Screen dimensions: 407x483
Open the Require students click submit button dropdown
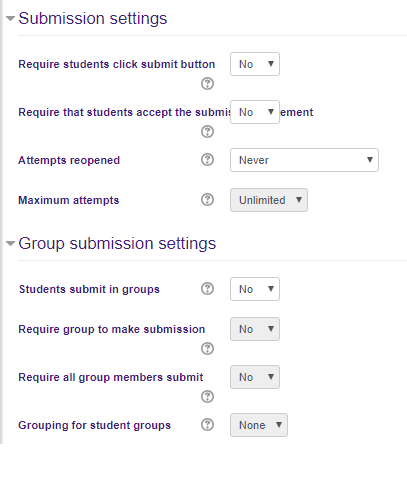[255, 64]
